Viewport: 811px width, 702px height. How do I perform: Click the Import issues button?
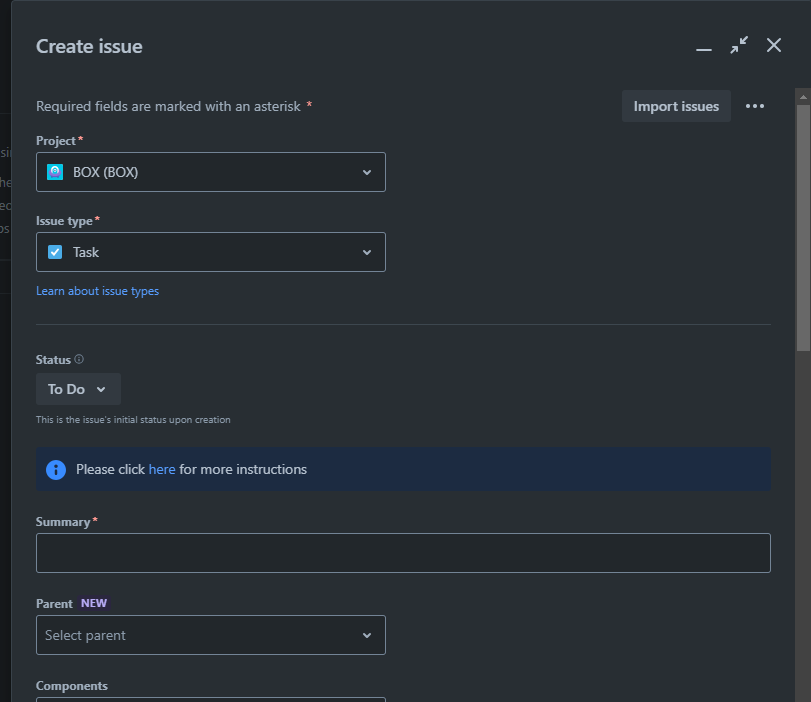pos(676,106)
